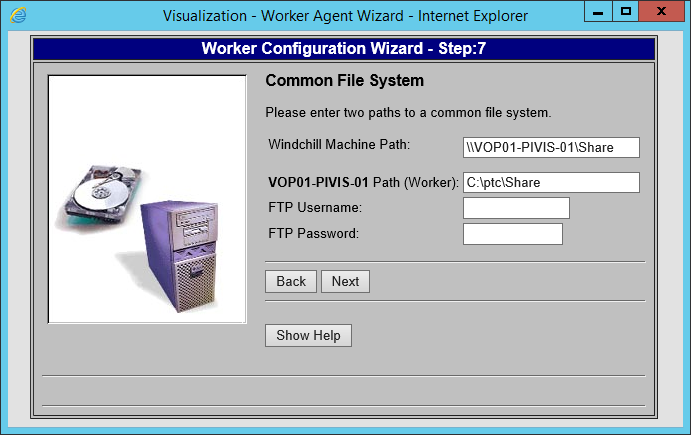Click the FTP Password input box
Image resolution: width=691 pixels, height=435 pixels.
pyautogui.click(x=513, y=234)
